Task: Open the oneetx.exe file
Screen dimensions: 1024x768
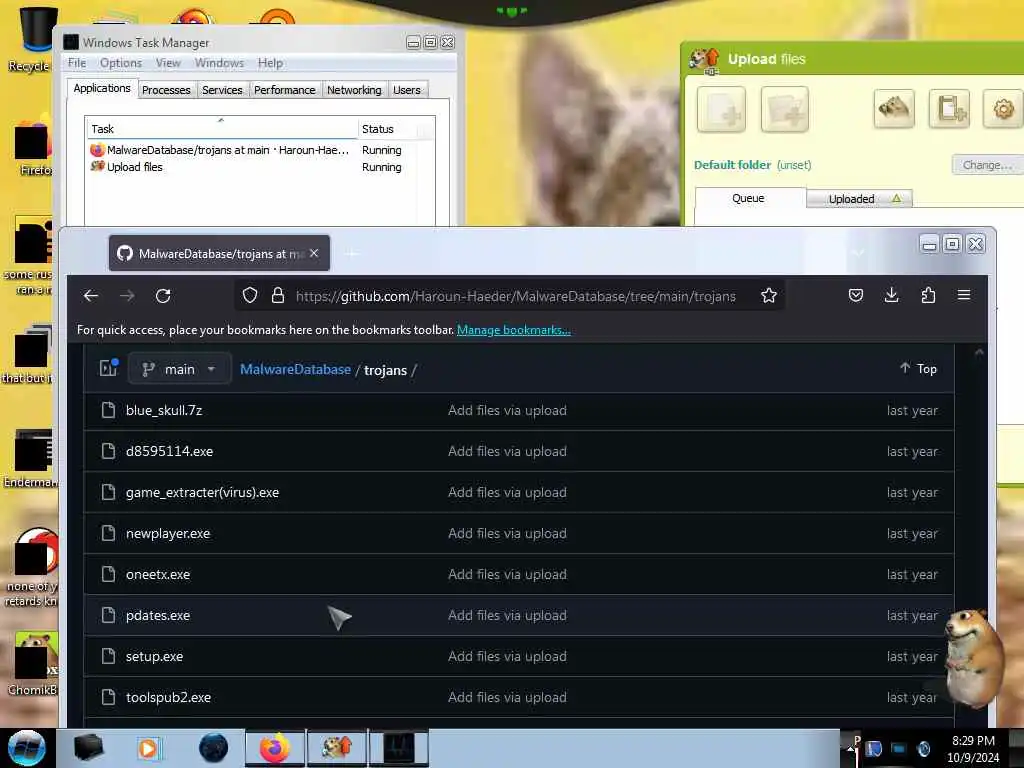Action: tap(158, 575)
